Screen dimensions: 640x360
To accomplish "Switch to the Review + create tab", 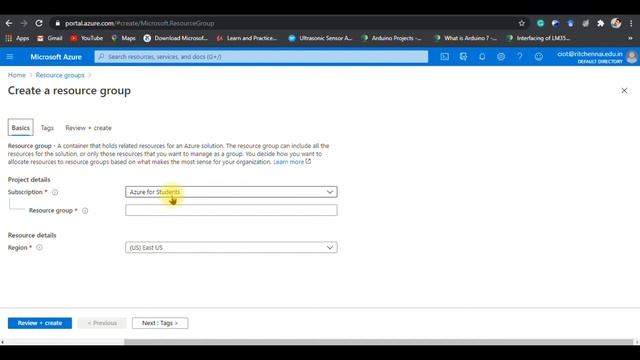I will 88,128.
